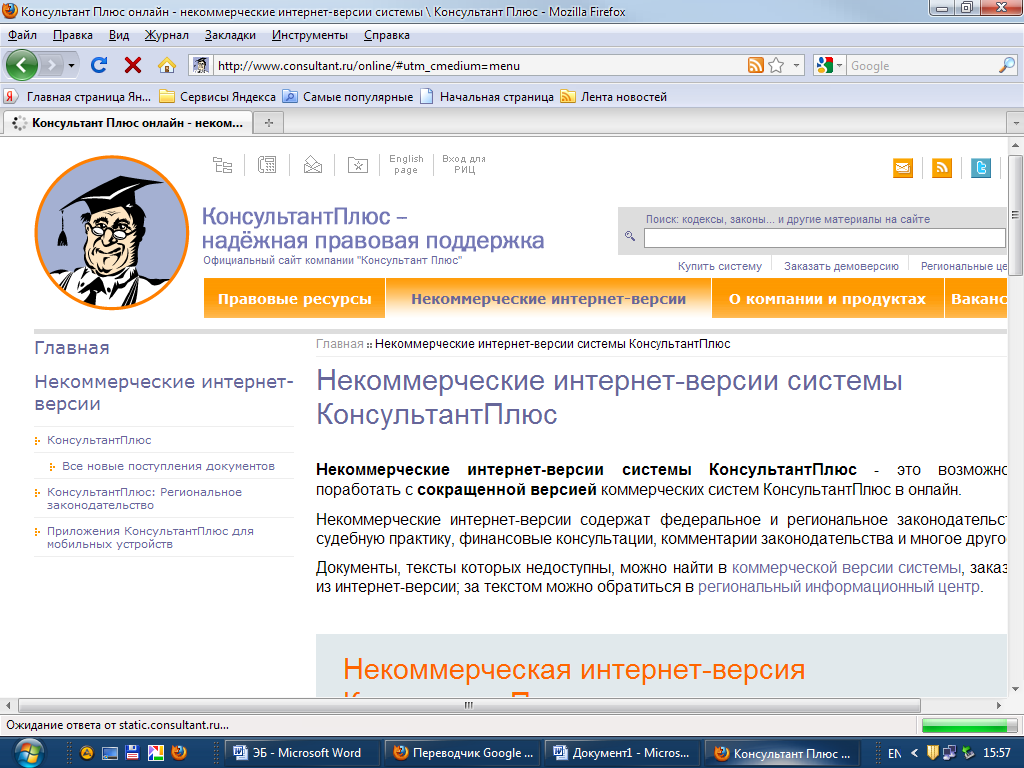Open the search engine selector dropdown
Screen dimensions: 1024x768
coord(829,65)
